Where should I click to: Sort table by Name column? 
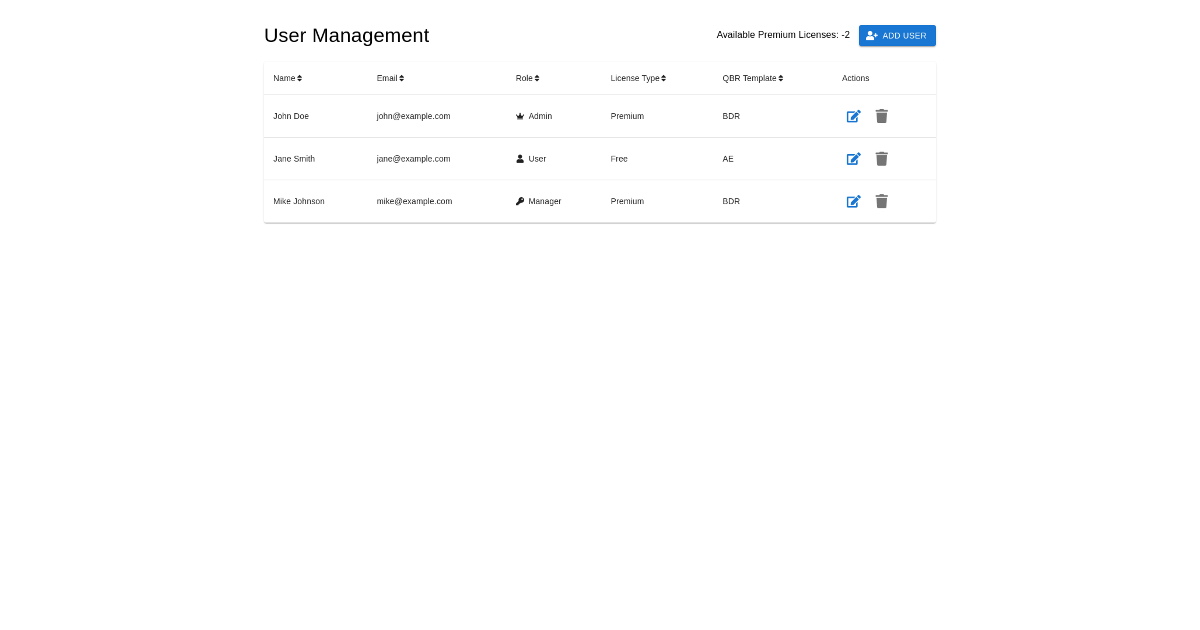pos(287,78)
